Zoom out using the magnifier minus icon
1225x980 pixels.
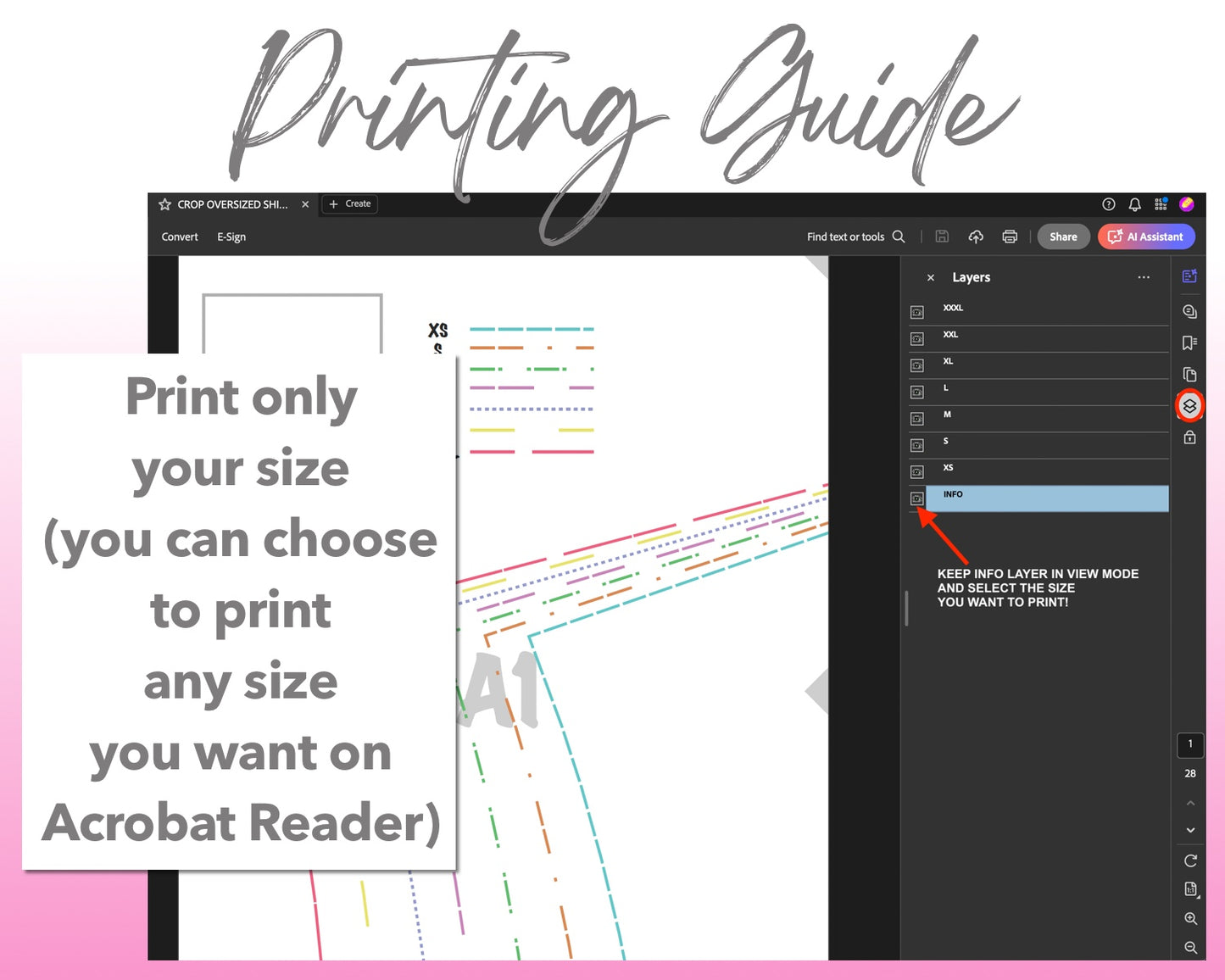(x=1190, y=947)
